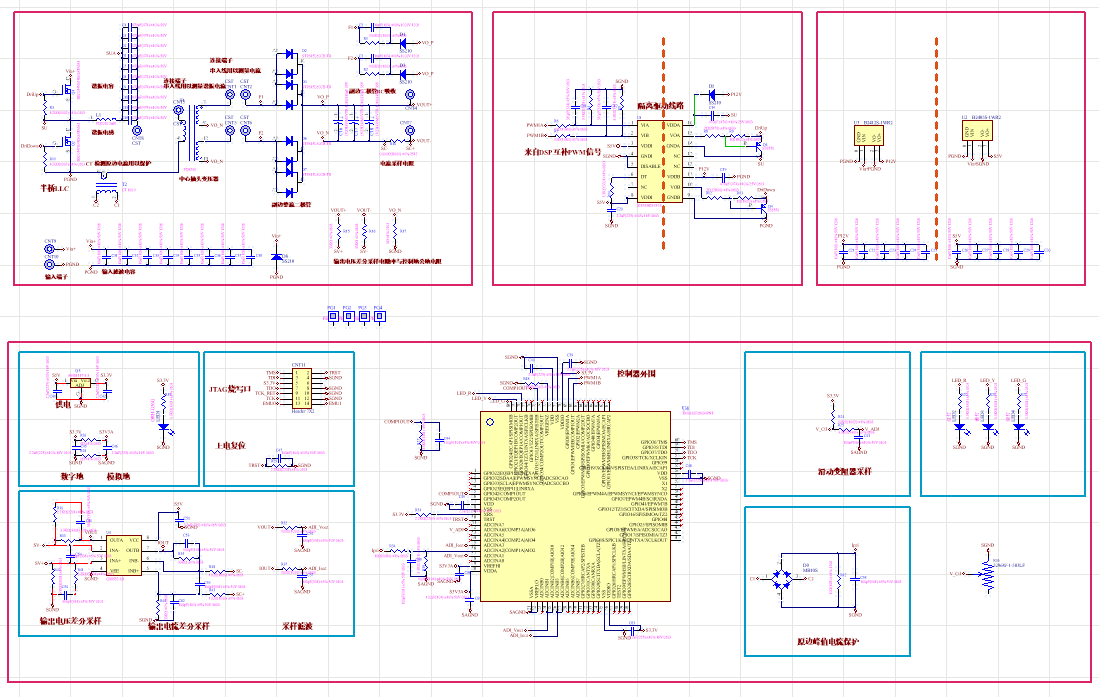Select the dual op-amp chip with OUTA and VCC
Image resolution: width=1100 pixels, height=697 pixels.
click(123, 555)
